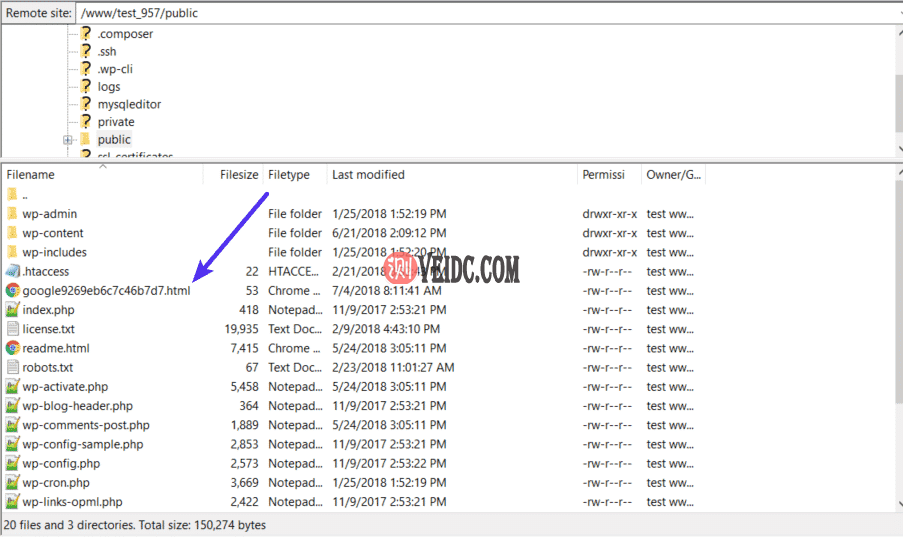The image size is (903, 537).
Task: Click the private folder question-mark icon
Action: 86,122
